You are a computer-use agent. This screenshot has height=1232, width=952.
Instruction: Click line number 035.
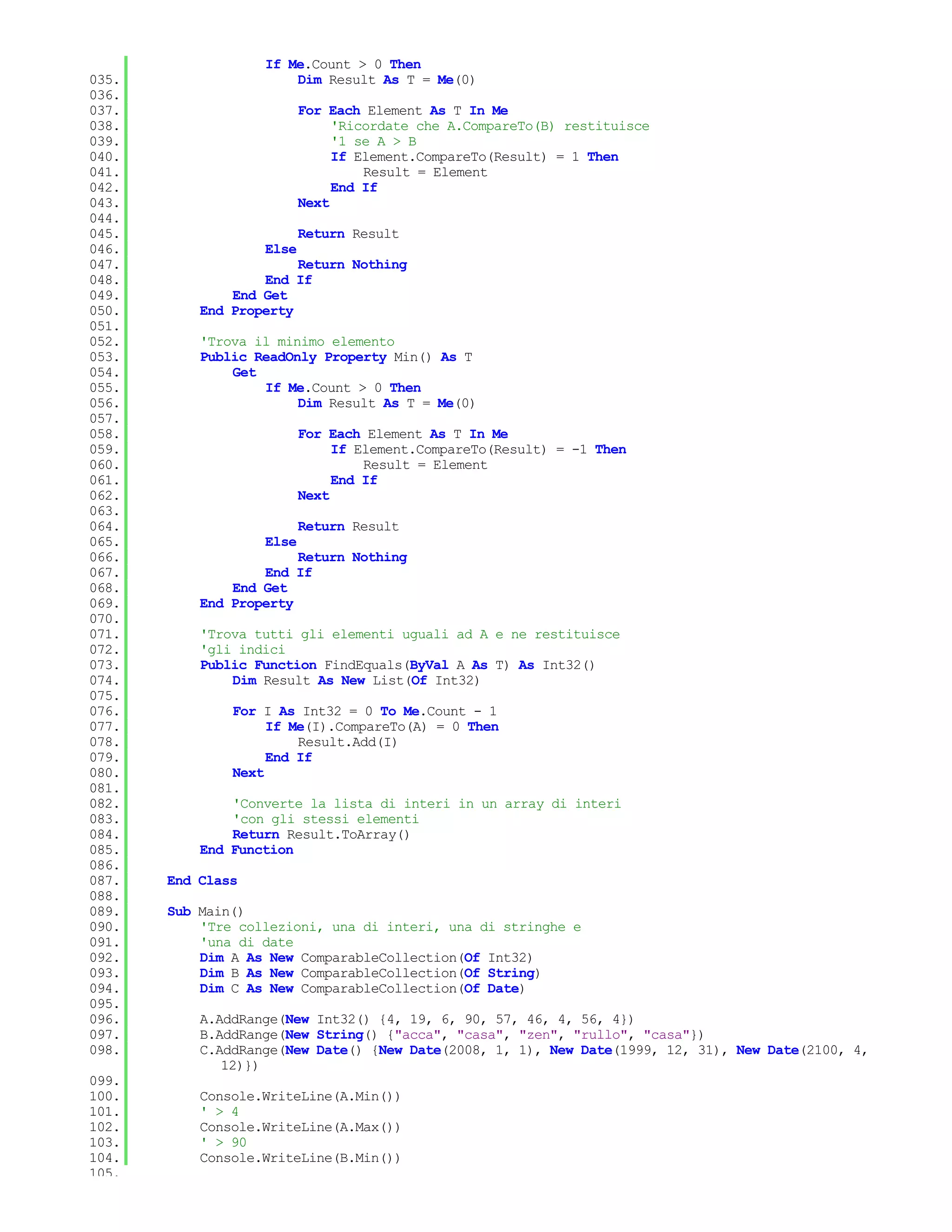pos(104,80)
